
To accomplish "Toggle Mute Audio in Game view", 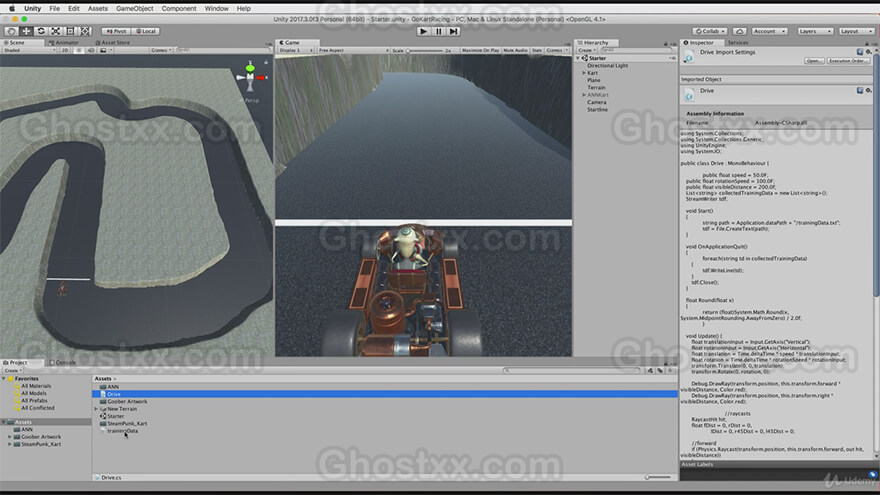I will point(515,51).
